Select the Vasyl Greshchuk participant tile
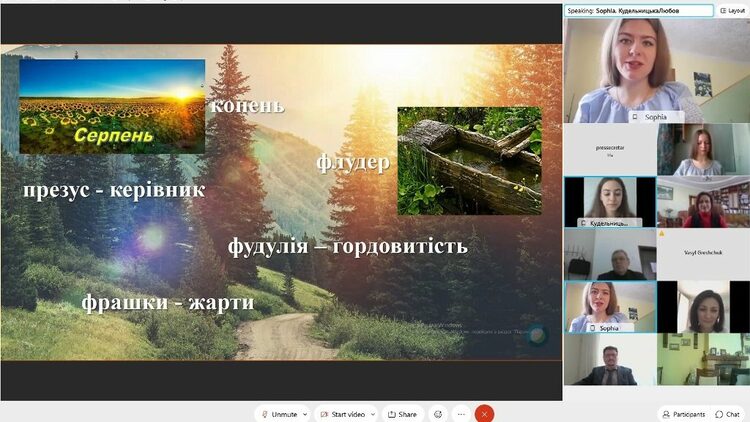 703,254
